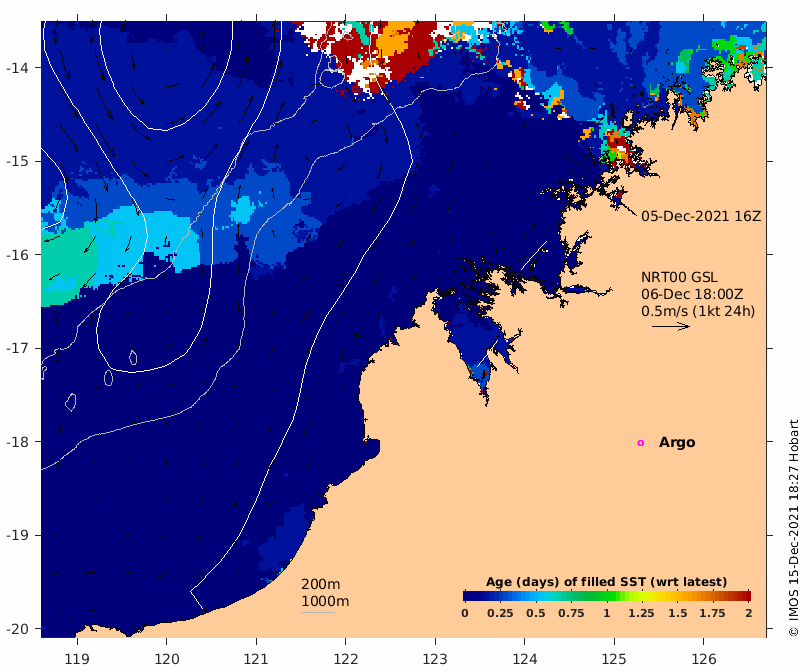This screenshot has height=672, width=810.
Task: Click the 'NRT00 GSL' text
Action: 679,277
